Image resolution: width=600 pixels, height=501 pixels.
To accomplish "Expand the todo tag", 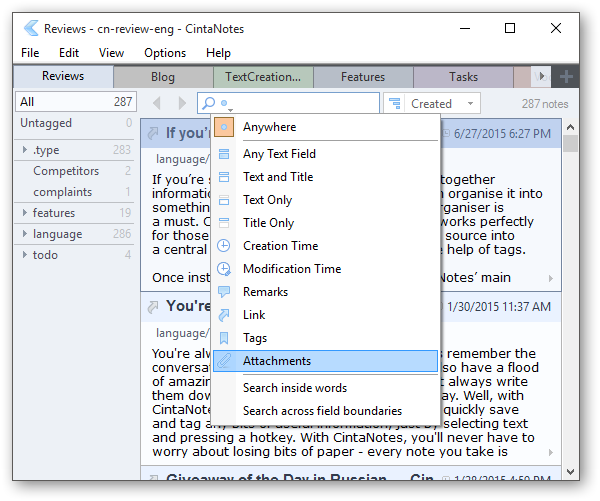I will 24,255.
